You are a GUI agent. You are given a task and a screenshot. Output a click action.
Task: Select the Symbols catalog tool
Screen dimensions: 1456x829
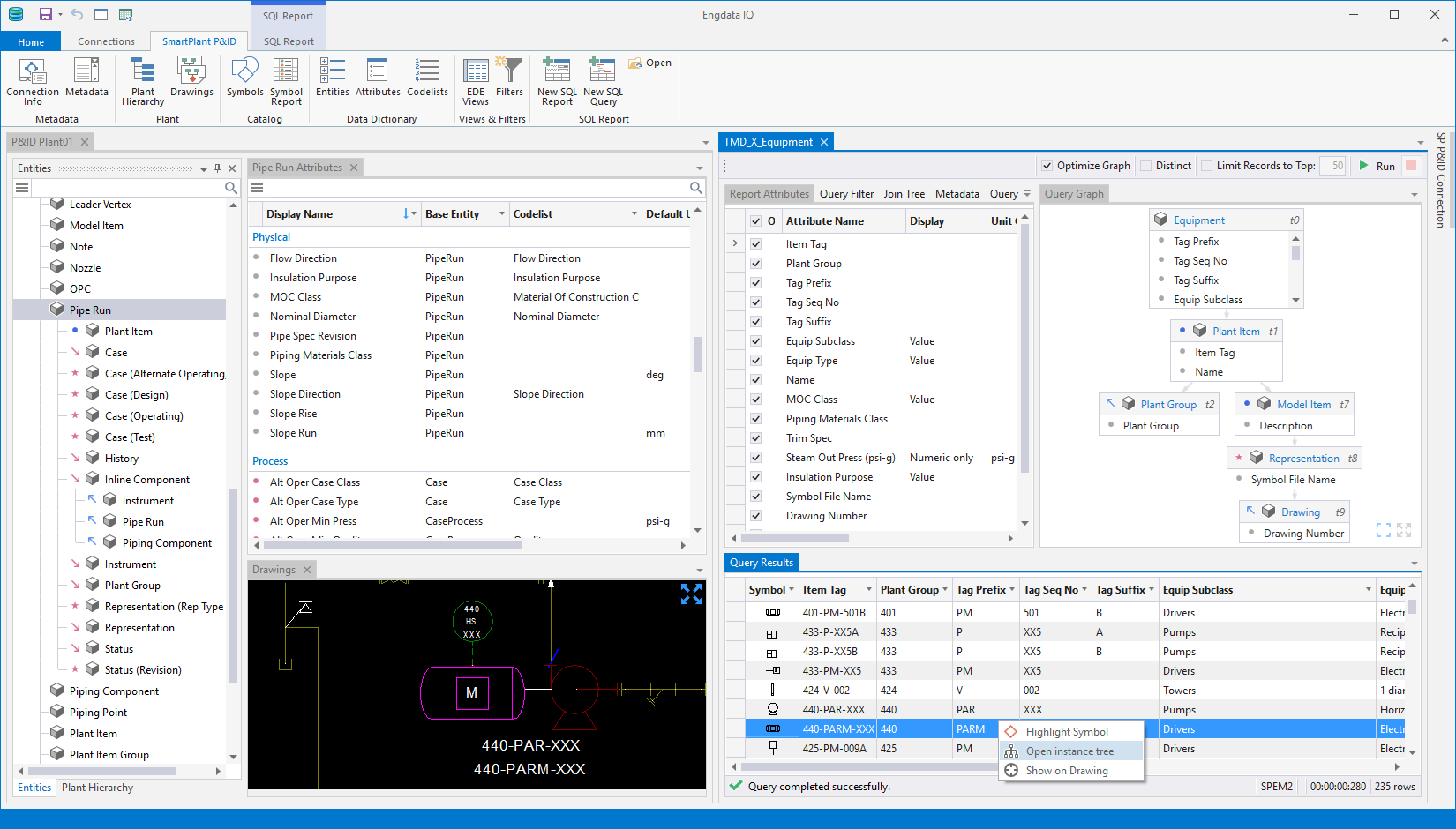point(244,79)
